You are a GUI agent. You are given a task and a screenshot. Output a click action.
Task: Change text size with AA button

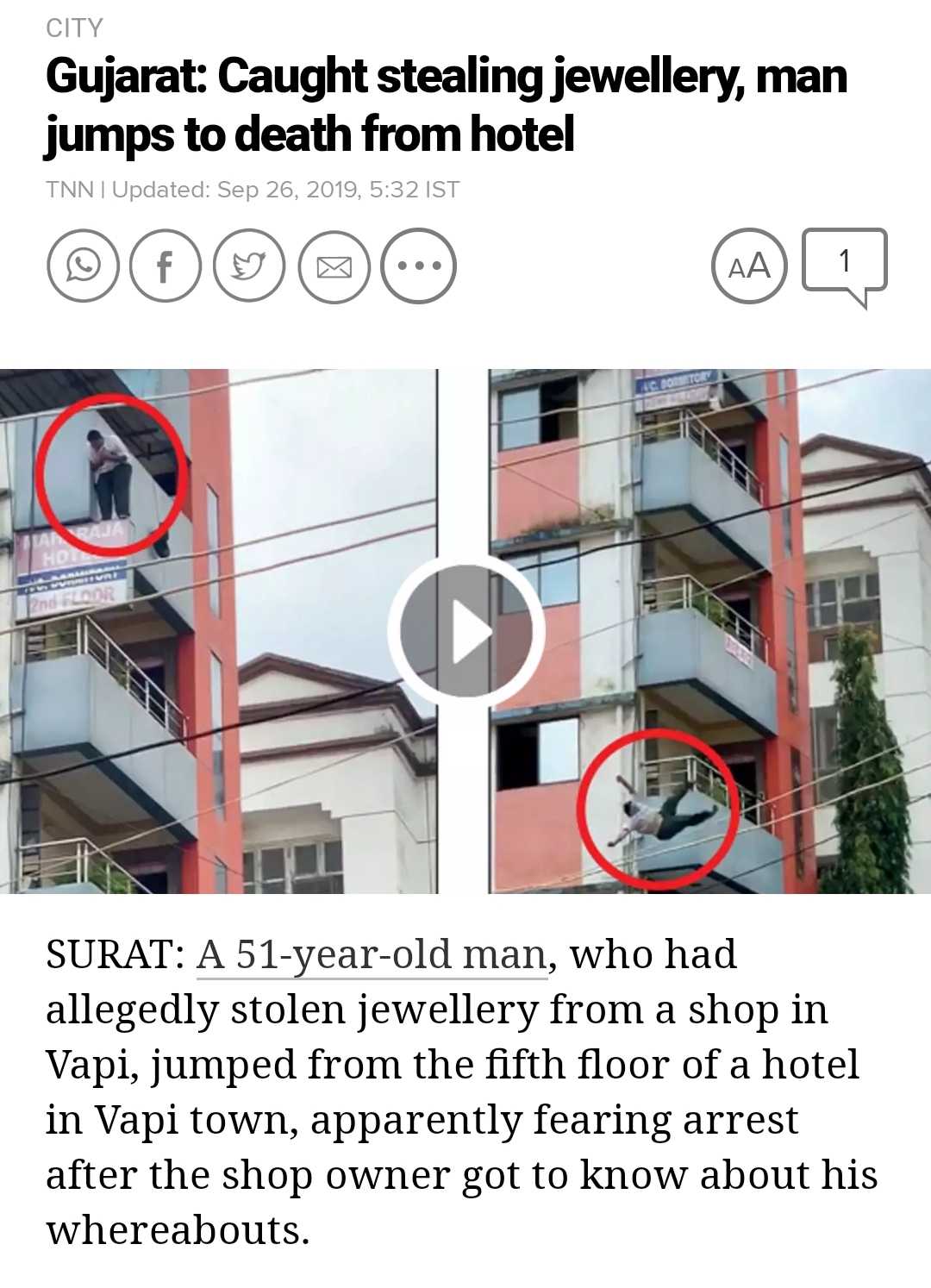click(x=749, y=266)
